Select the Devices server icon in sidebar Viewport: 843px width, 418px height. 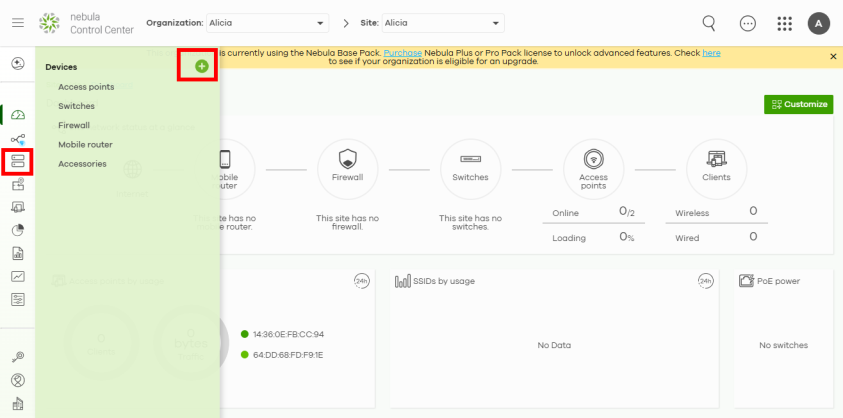click(x=18, y=160)
